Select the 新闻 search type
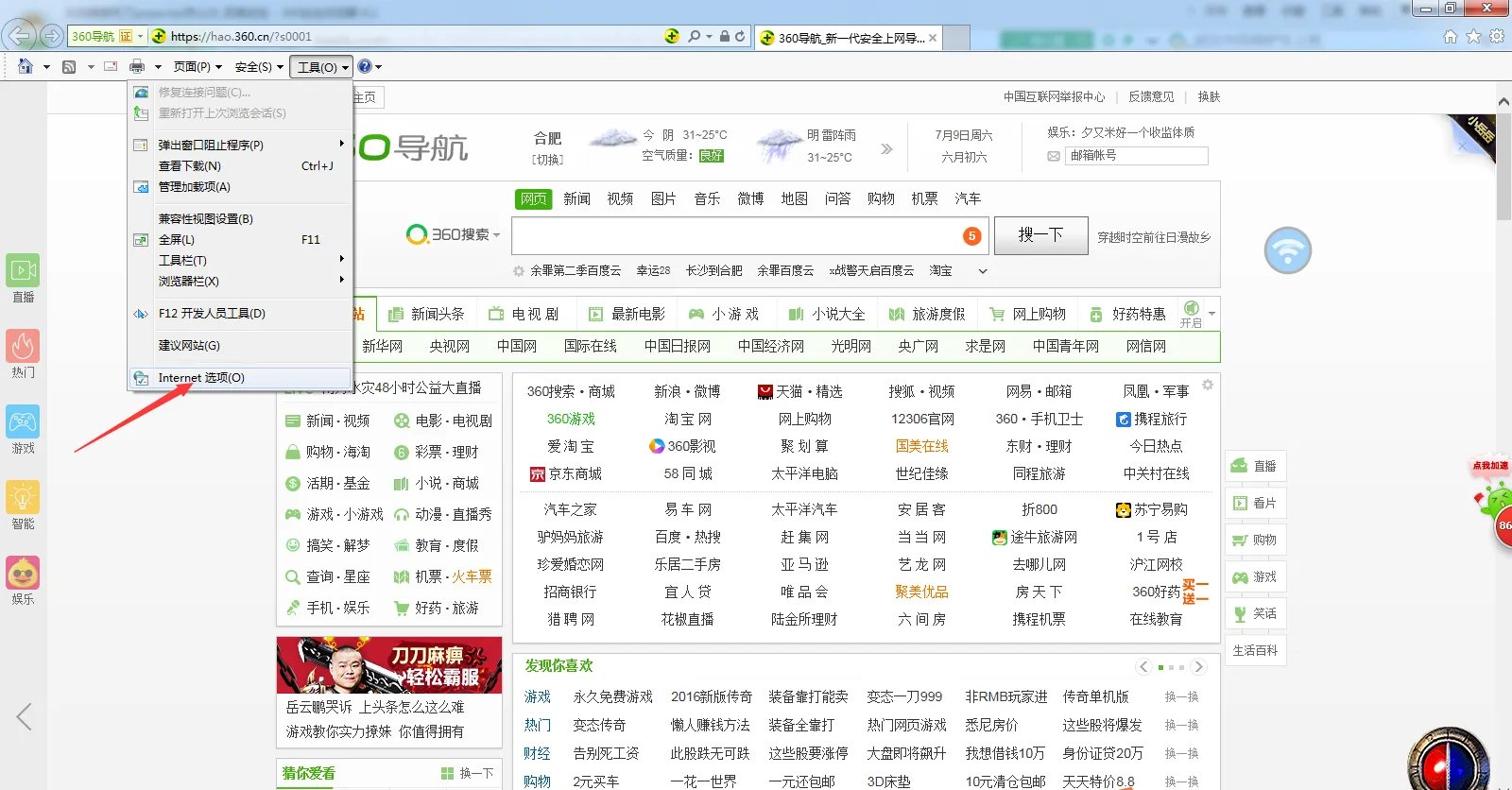Image resolution: width=1512 pixels, height=790 pixels. click(576, 198)
